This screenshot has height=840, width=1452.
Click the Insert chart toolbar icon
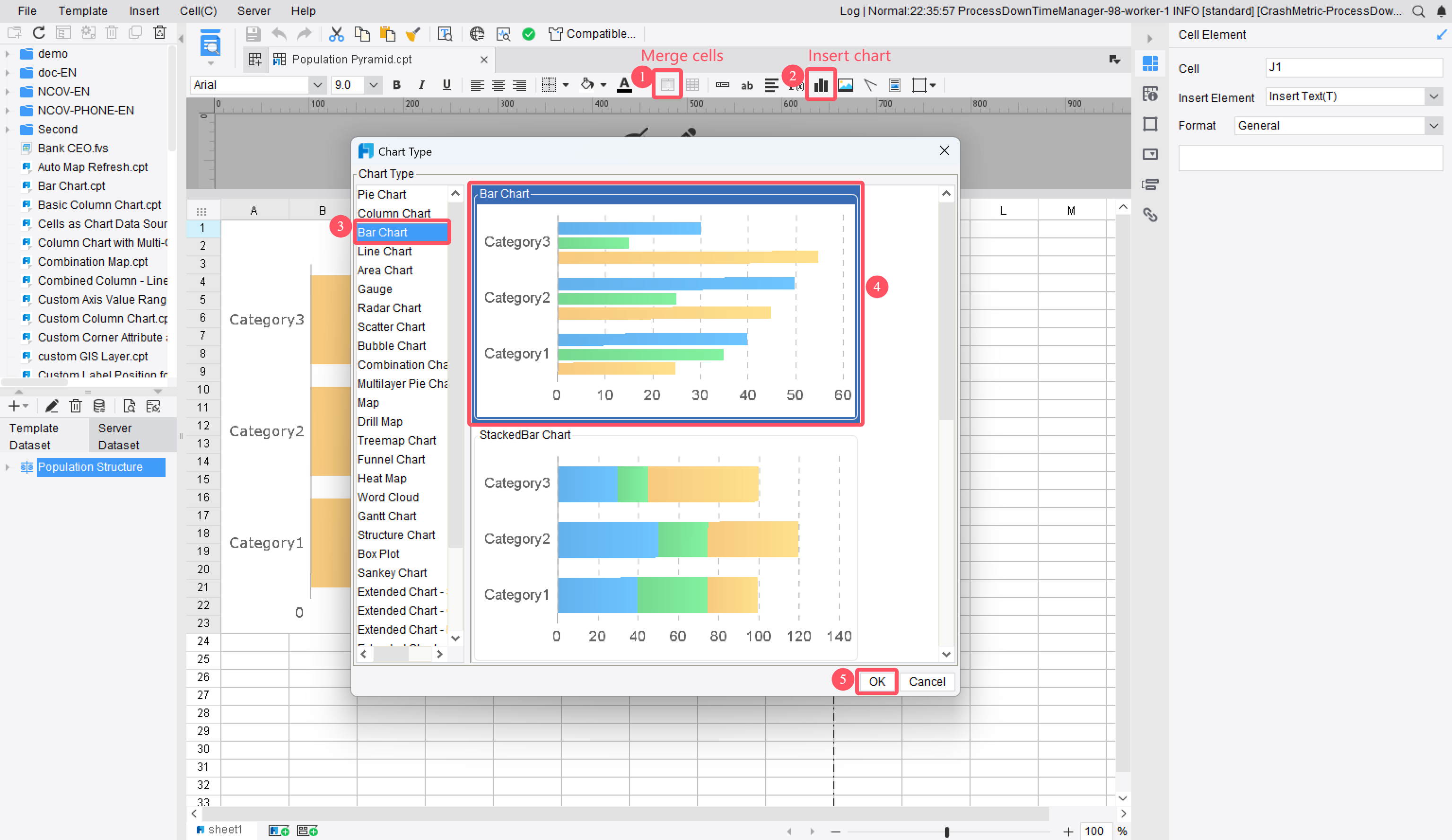[x=821, y=85]
